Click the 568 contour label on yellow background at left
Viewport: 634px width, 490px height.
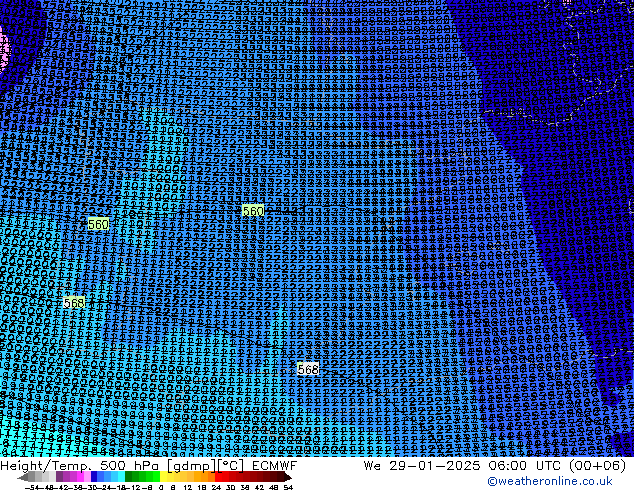tap(74, 302)
